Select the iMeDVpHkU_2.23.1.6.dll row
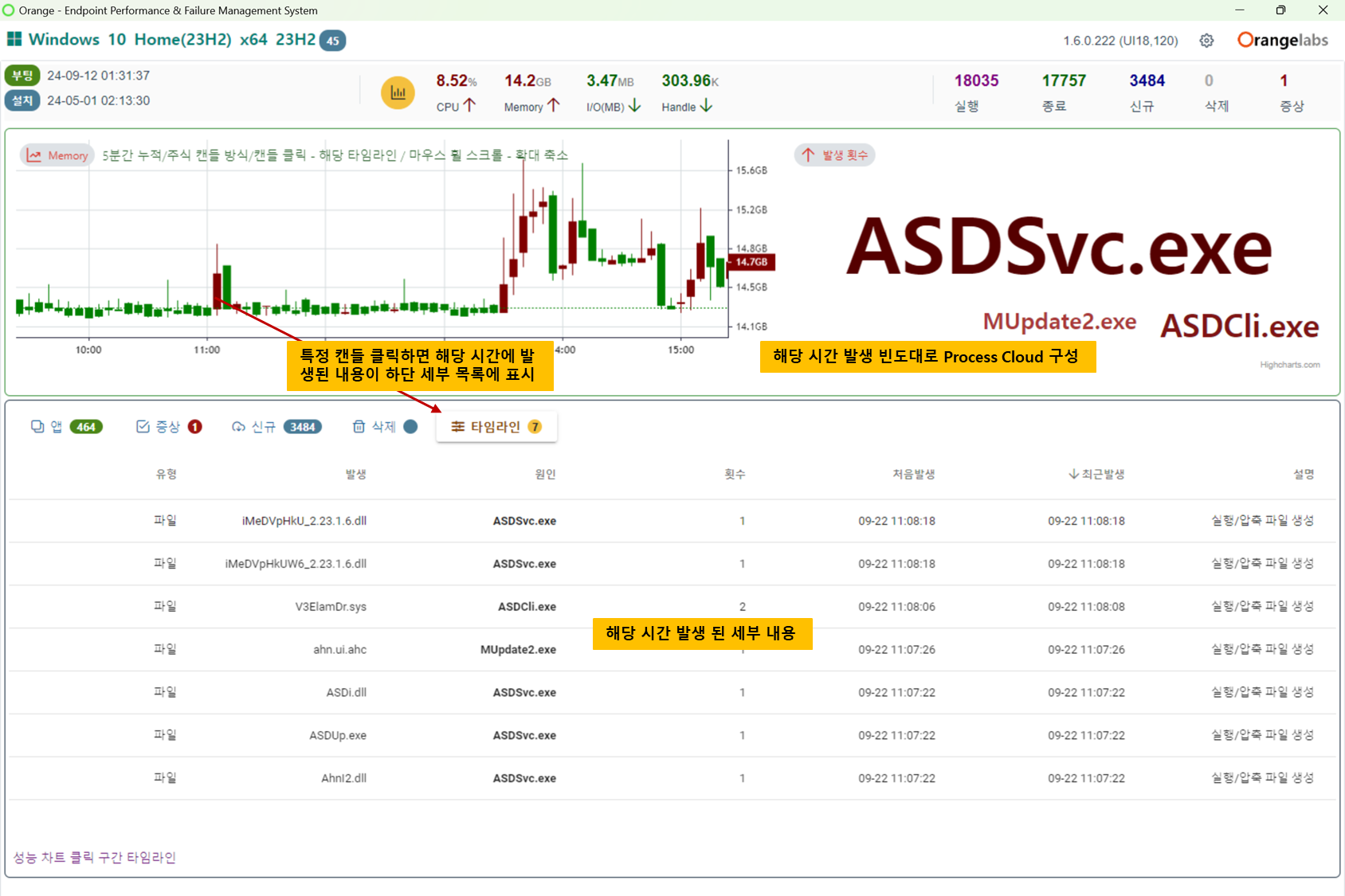This screenshot has width=1345, height=896. pyautogui.click(x=672, y=521)
